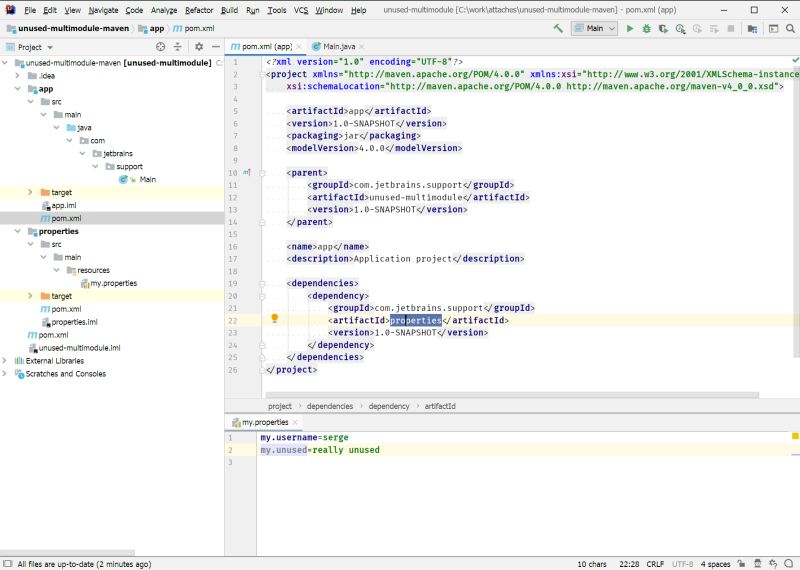Fold the dependency block on line 20
The width and height of the screenshot is (800, 570).
pyautogui.click(x=262, y=296)
